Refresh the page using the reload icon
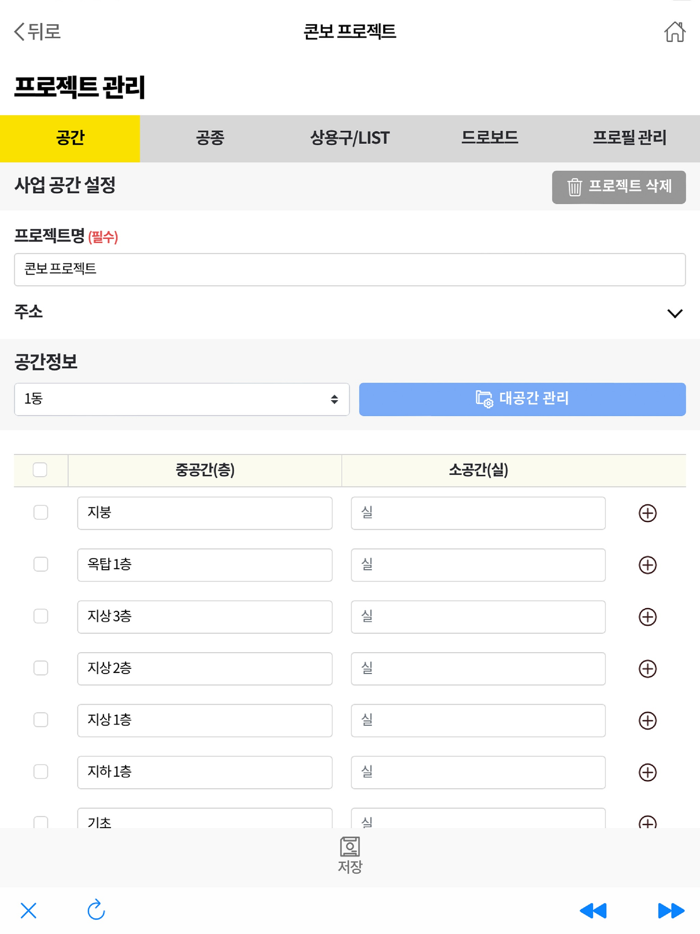Image resolution: width=700 pixels, height=934 pixels. tap(96, 911)
